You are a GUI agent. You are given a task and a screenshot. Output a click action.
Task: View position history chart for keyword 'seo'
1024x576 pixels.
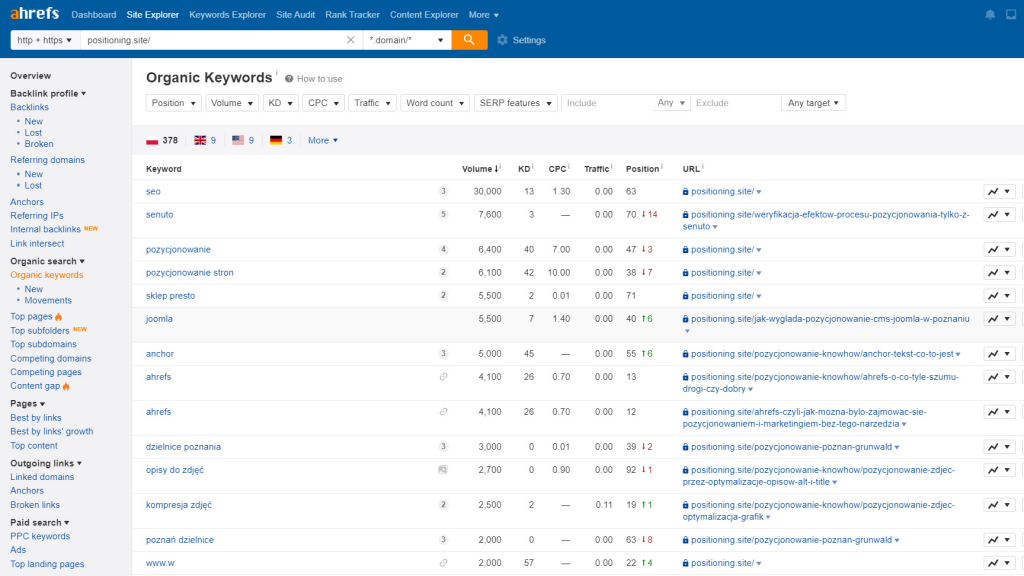point(992,191)
